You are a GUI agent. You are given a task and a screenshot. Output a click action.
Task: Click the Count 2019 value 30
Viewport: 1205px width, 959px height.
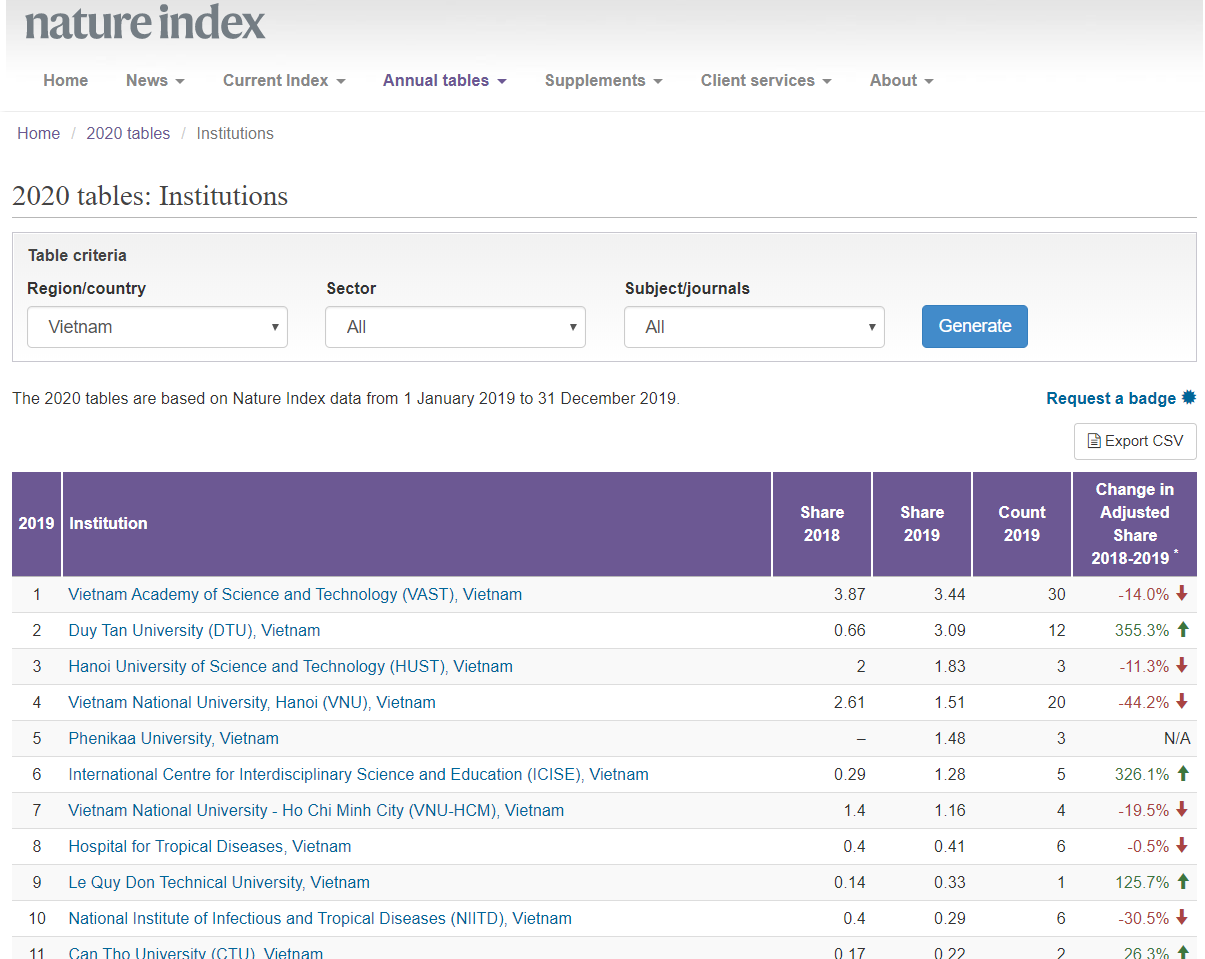click(1056, 594)
